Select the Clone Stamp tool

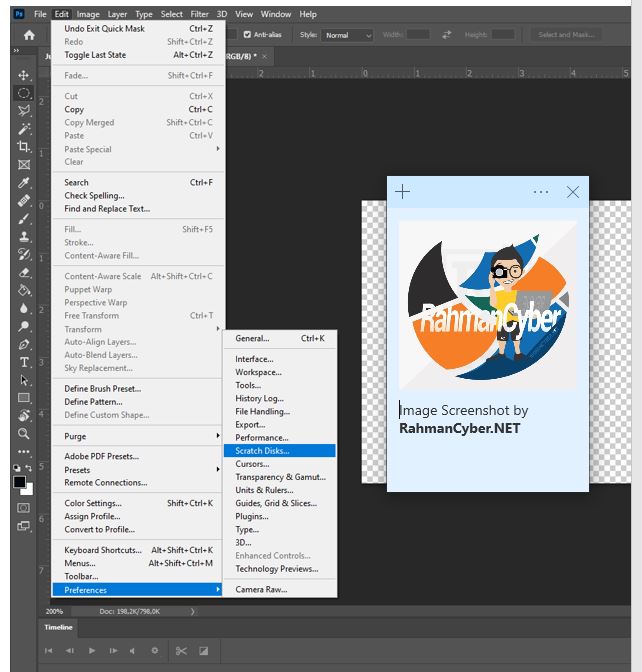[x=24, y=237]
